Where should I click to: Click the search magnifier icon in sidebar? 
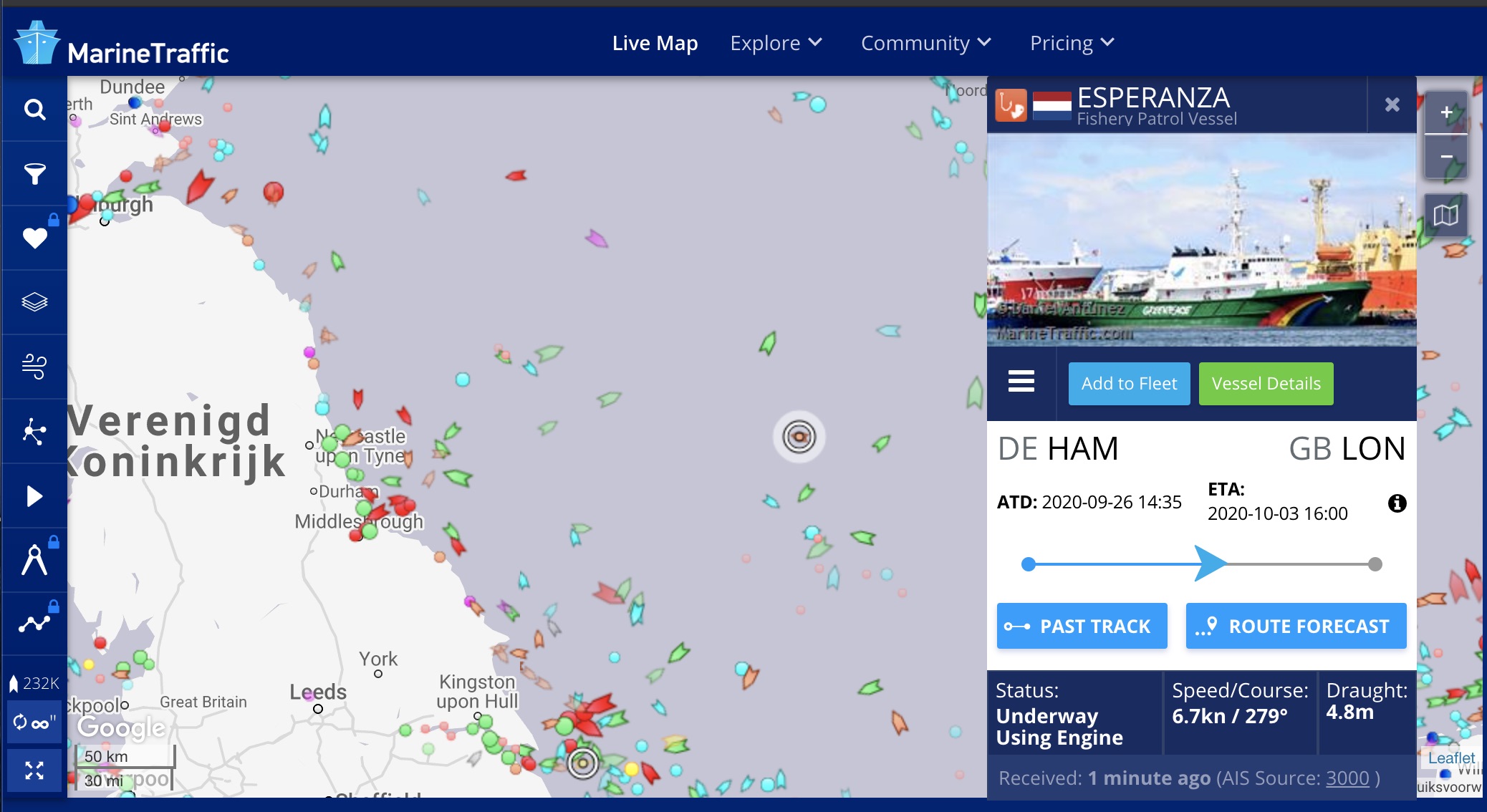click(34, 110)
